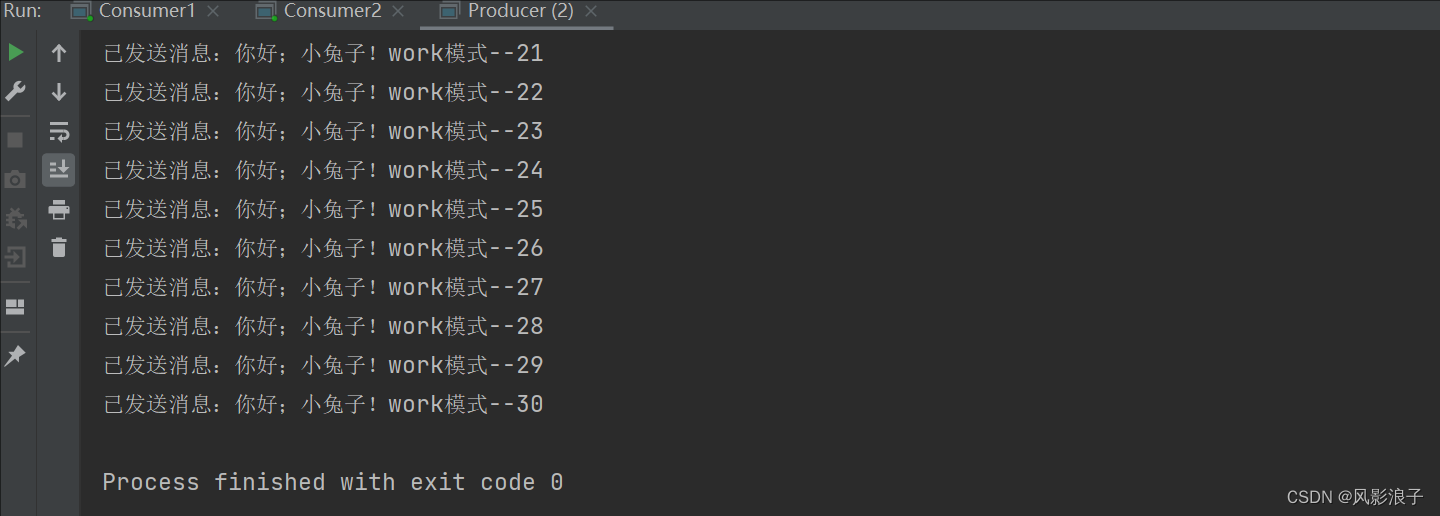Click the green Rerun button
The image size is (1440, 516).
pos(16,52)
